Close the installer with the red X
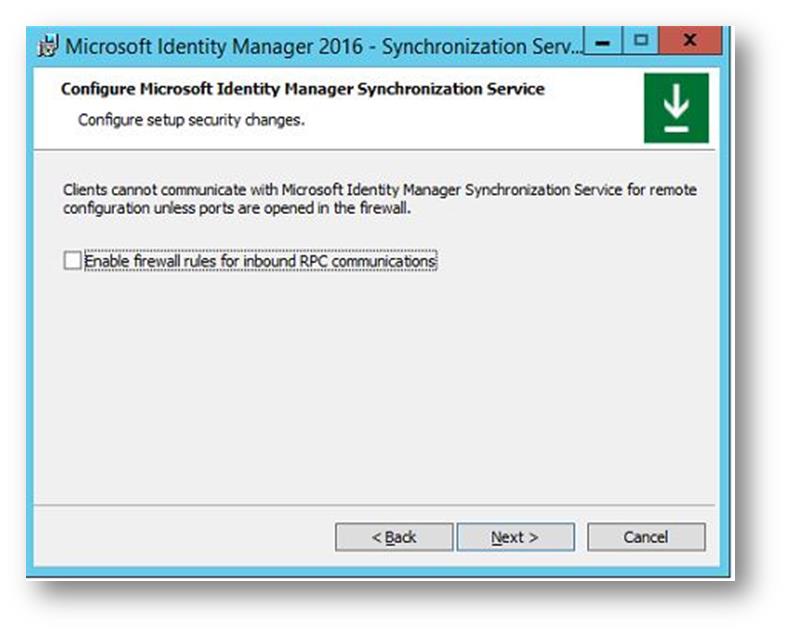 tap(690, 41)
